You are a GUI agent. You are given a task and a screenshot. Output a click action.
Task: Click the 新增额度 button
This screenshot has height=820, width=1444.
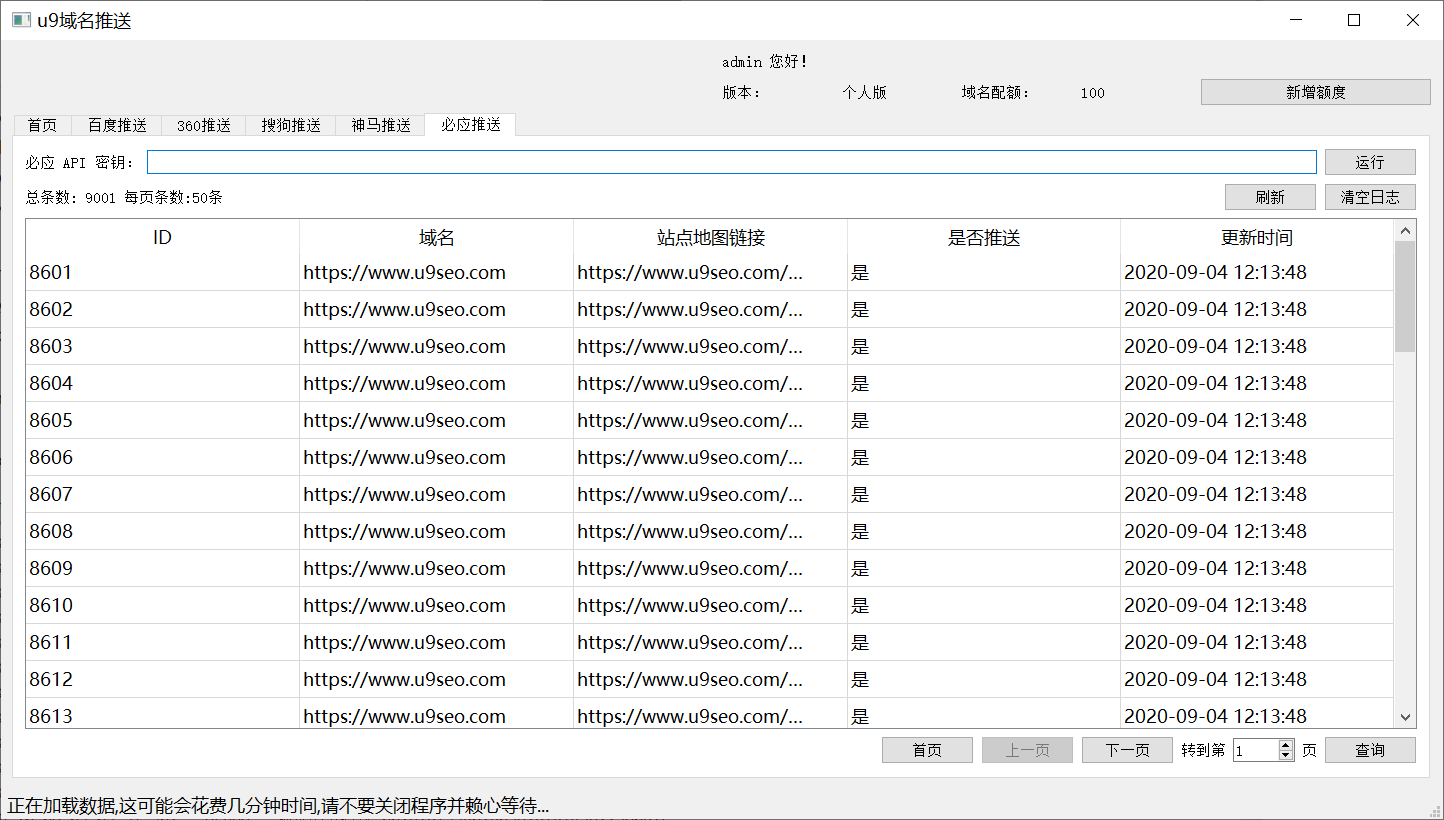tap(1316, 92)
